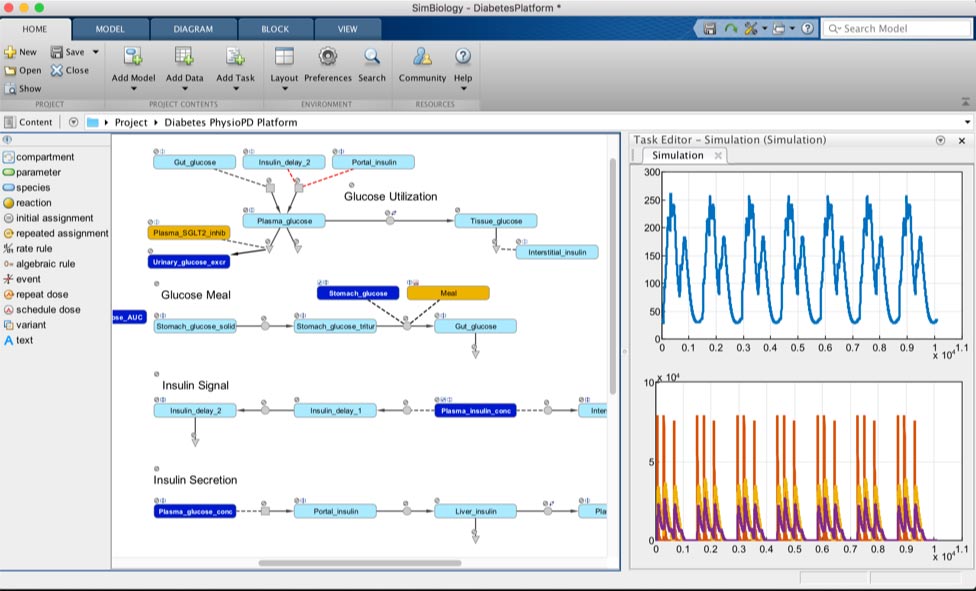This screenshot has width=976, height=591.
Task: Switch to the MODEL ribbon tab
Action: click(110, 29)
